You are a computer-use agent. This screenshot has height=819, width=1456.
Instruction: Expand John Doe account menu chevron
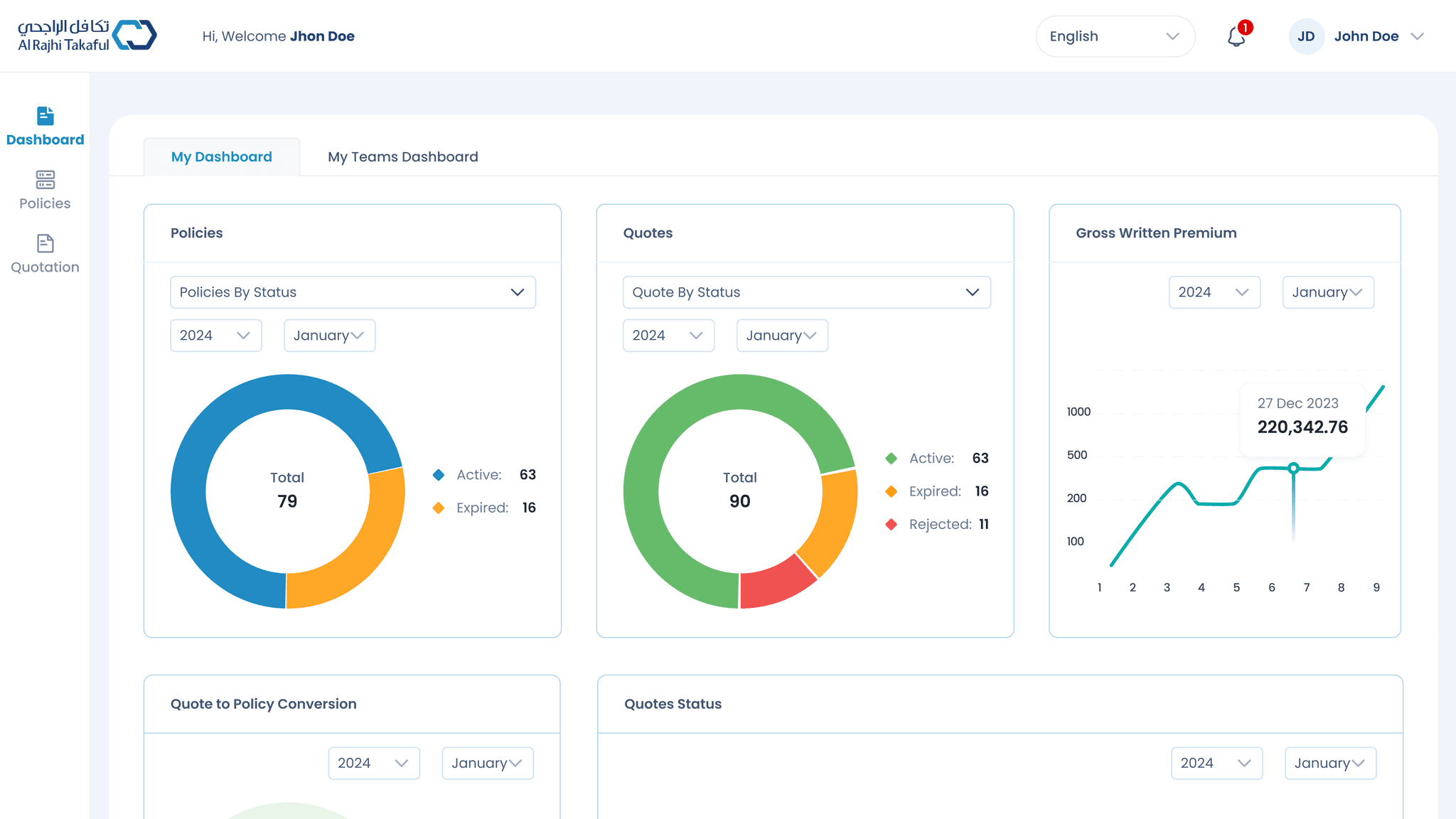click(1417, 36)
